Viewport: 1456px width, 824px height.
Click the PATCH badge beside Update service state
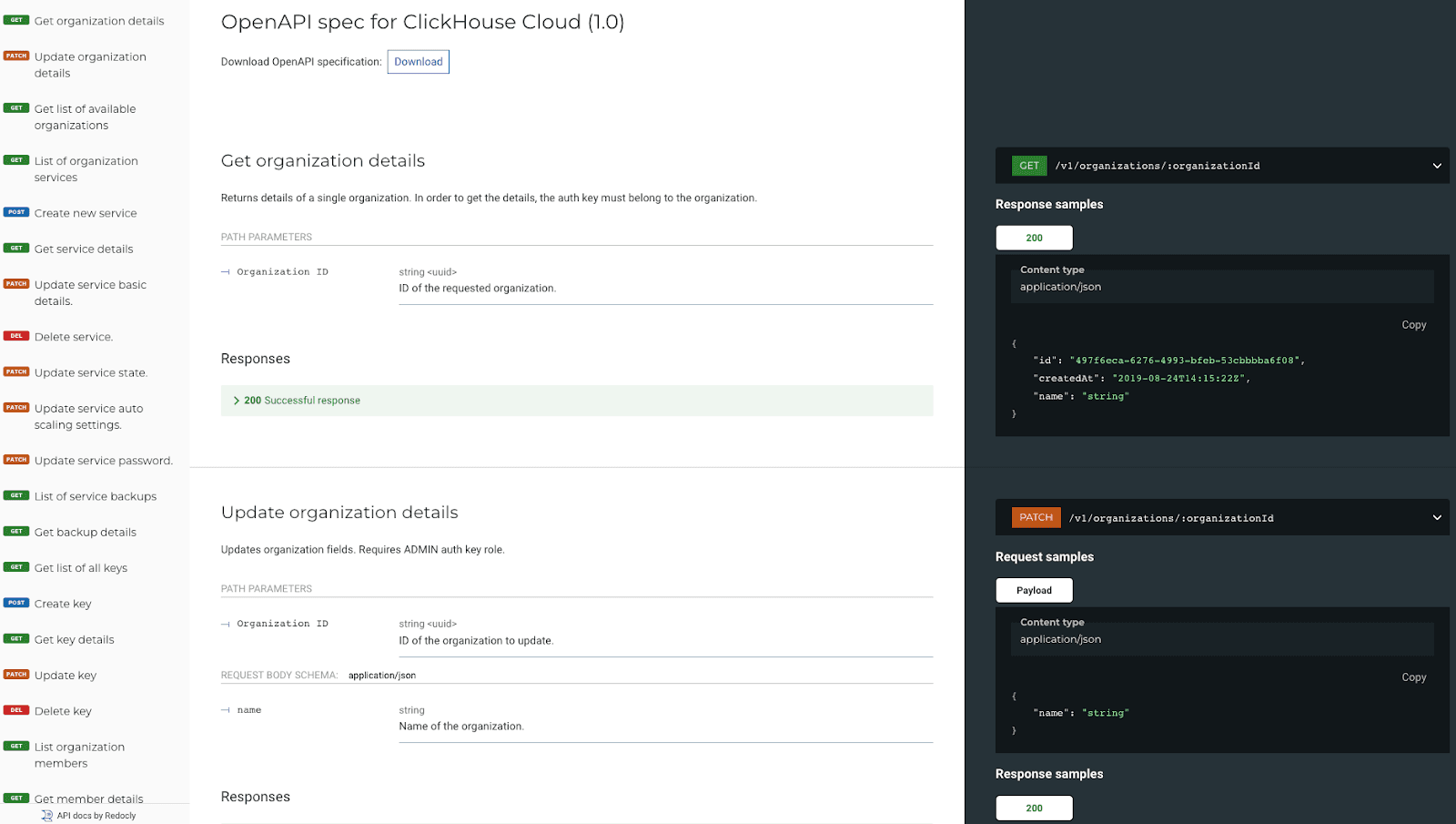(x=16, y=371)
